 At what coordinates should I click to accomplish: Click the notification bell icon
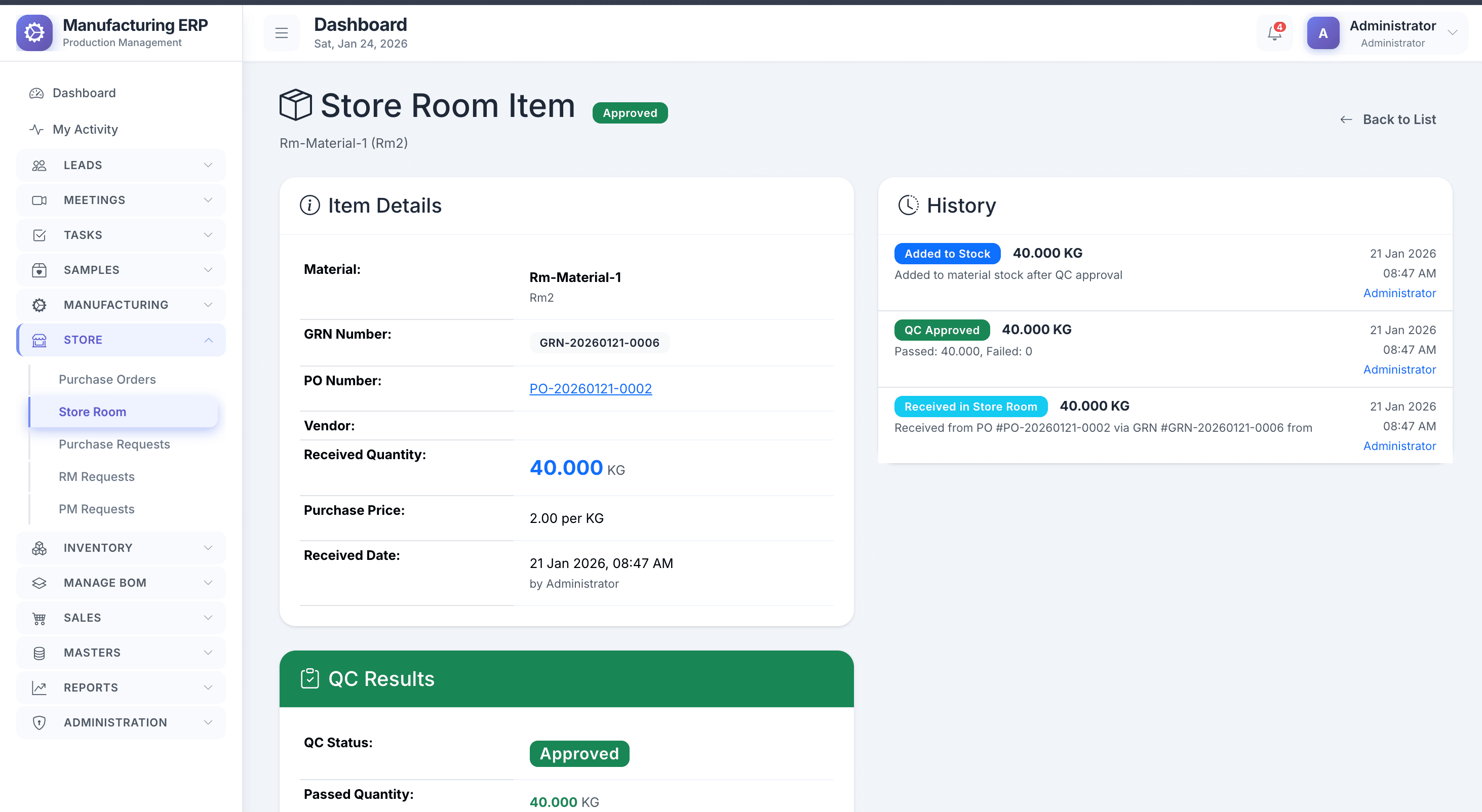tap(1274, 33)
